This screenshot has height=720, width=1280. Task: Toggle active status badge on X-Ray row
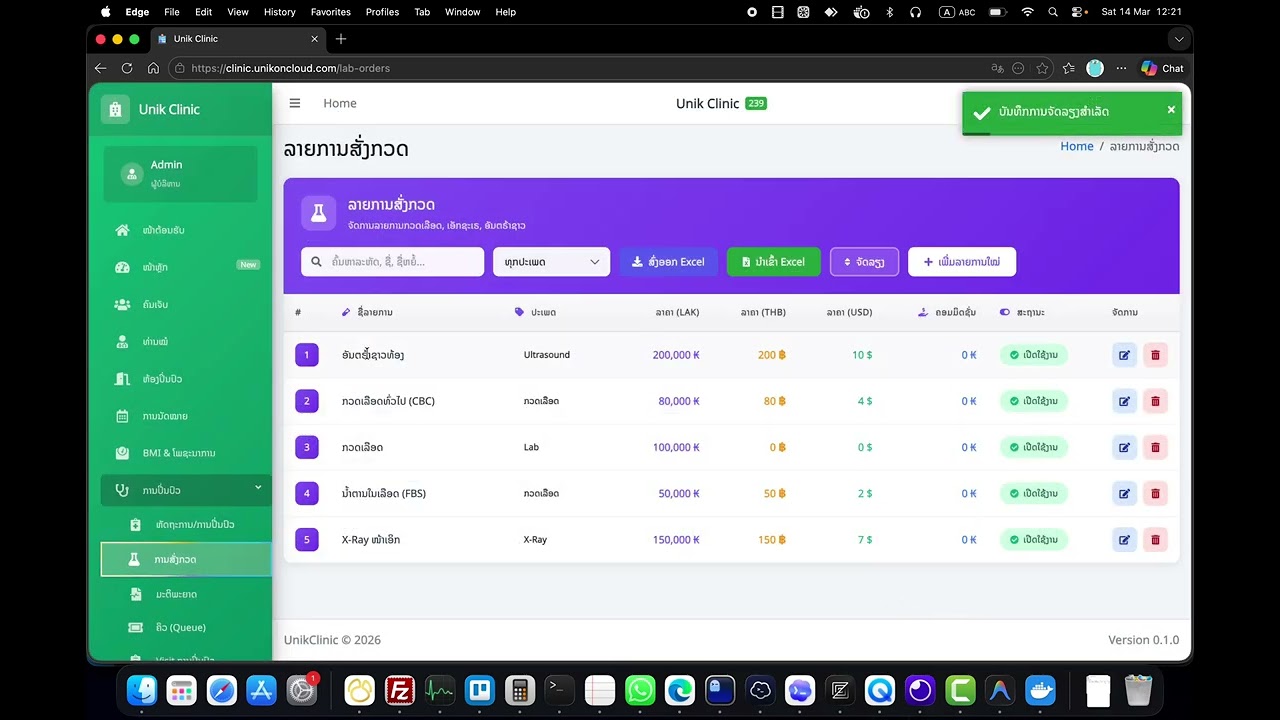pos(1034,540)
